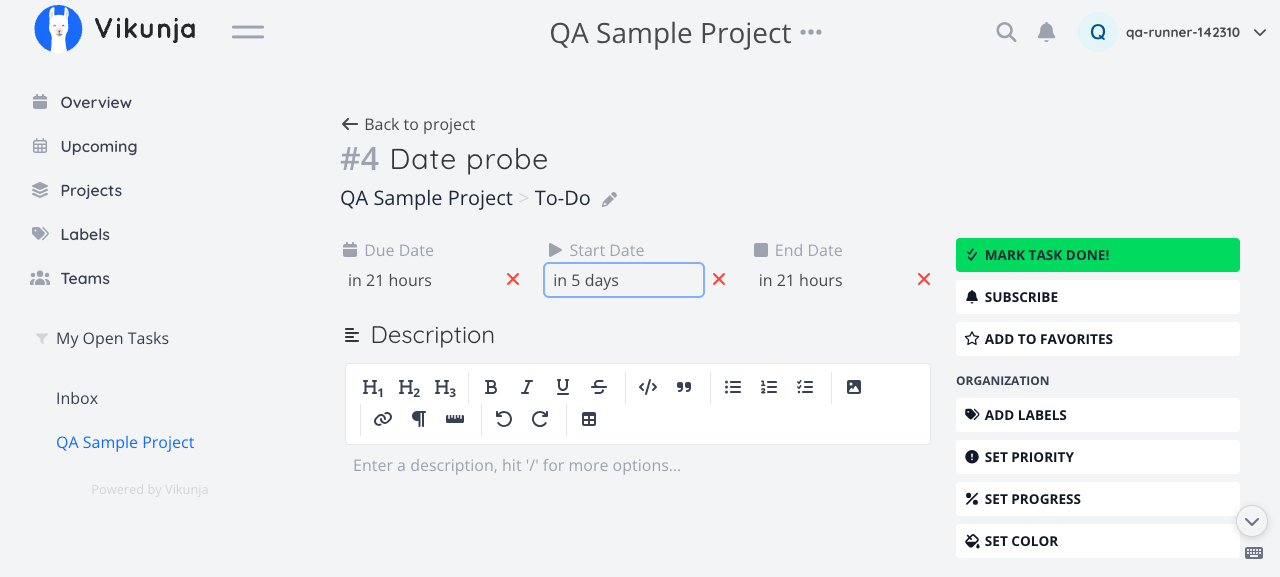Screen dimensions: 1280x577
Task: Open the project options three-dots menu
Action: pos(811,32)
